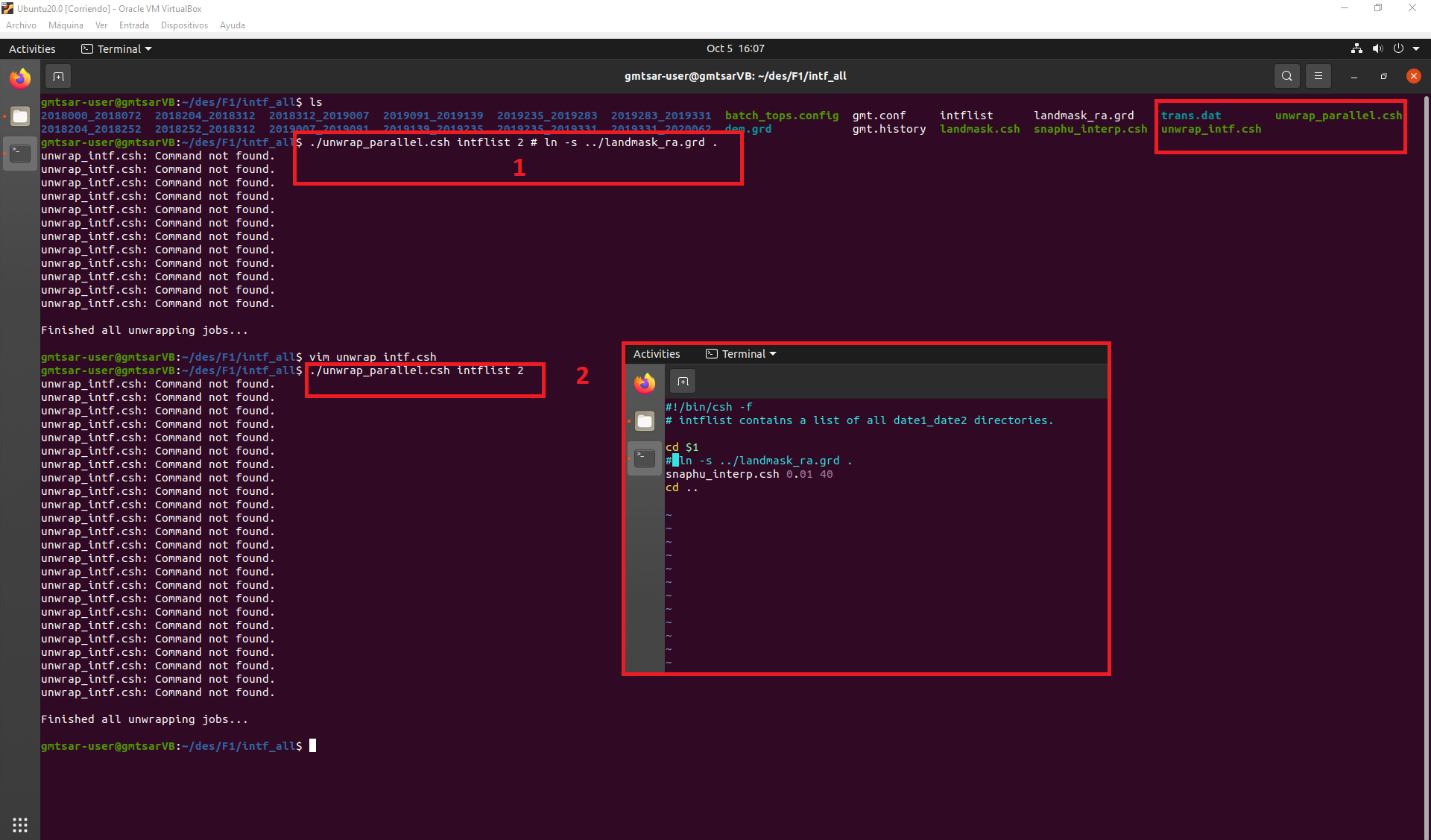Open the Show Applications grid
The width and height of the screenshot is (1431, 840).
[20, 824]
